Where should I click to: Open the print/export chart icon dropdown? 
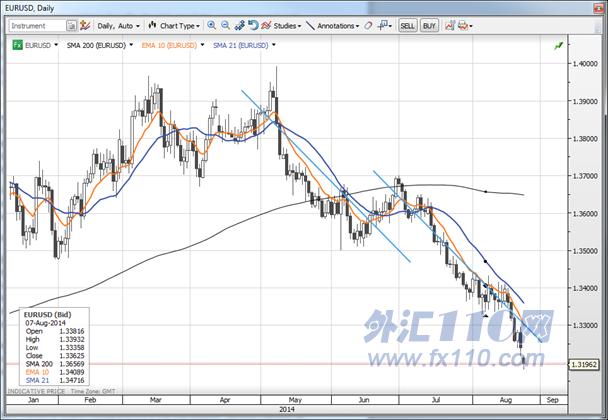point(465,26)
